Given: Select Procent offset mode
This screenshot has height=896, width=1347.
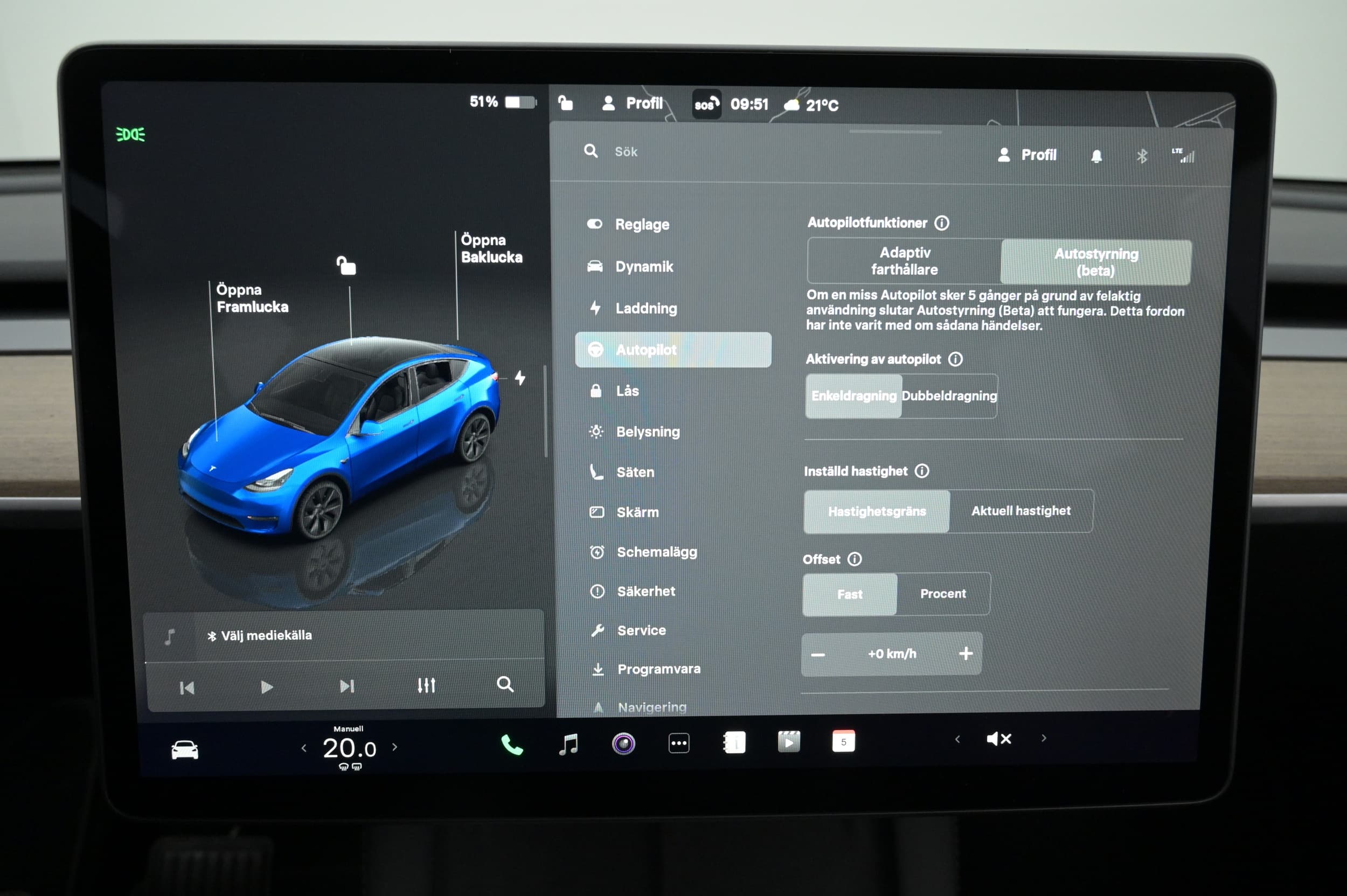Looking at the screenshot, I should pyautogui.click(x=943, y=594).
